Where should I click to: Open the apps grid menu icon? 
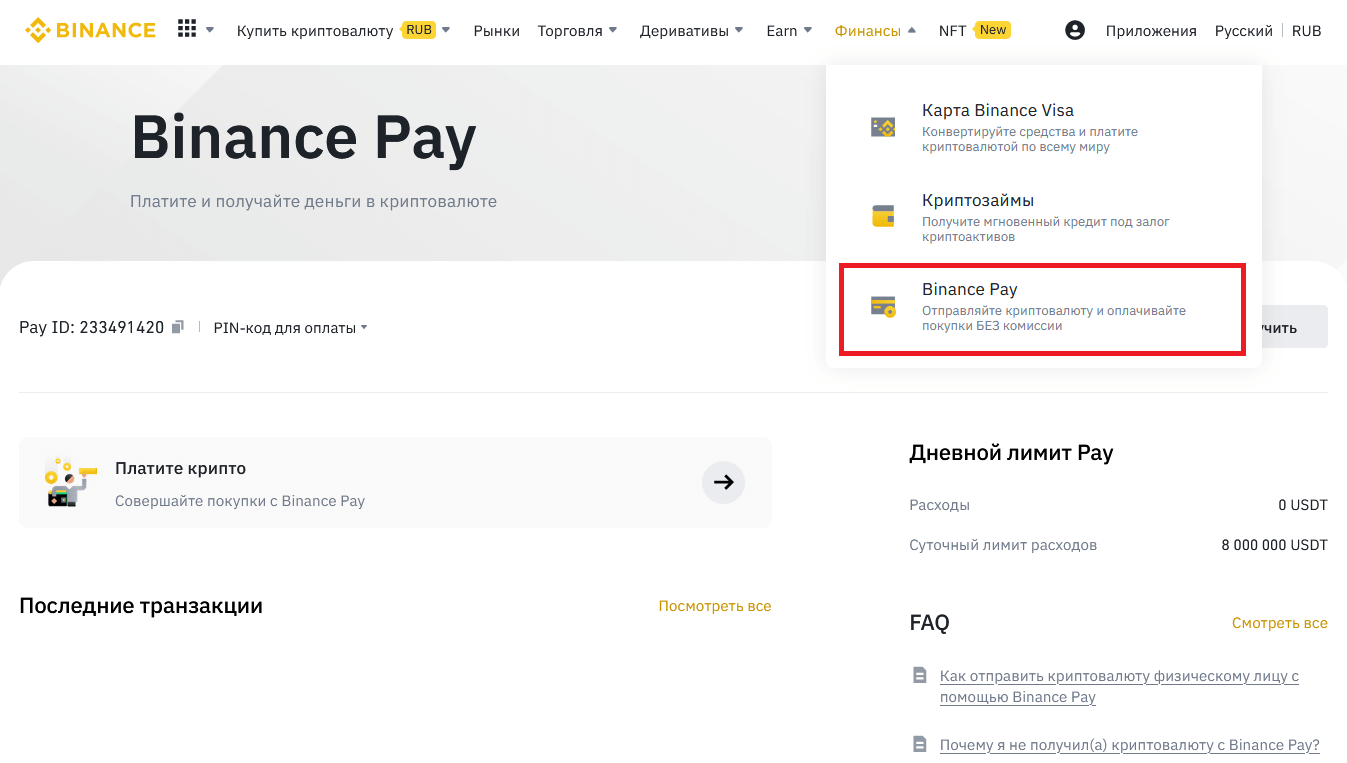tap(187, 29)
